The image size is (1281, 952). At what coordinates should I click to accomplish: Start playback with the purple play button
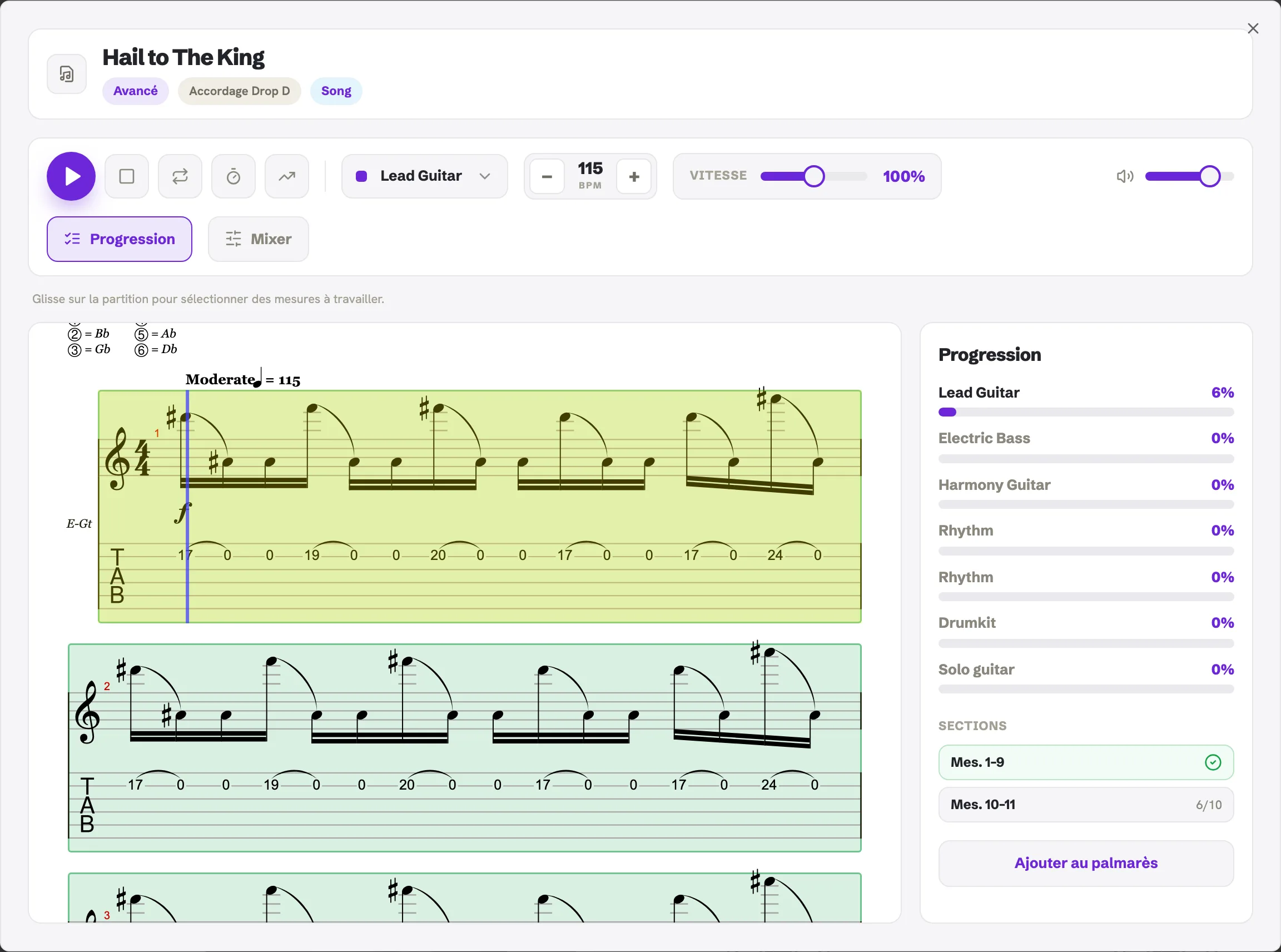tap(71, 176)
